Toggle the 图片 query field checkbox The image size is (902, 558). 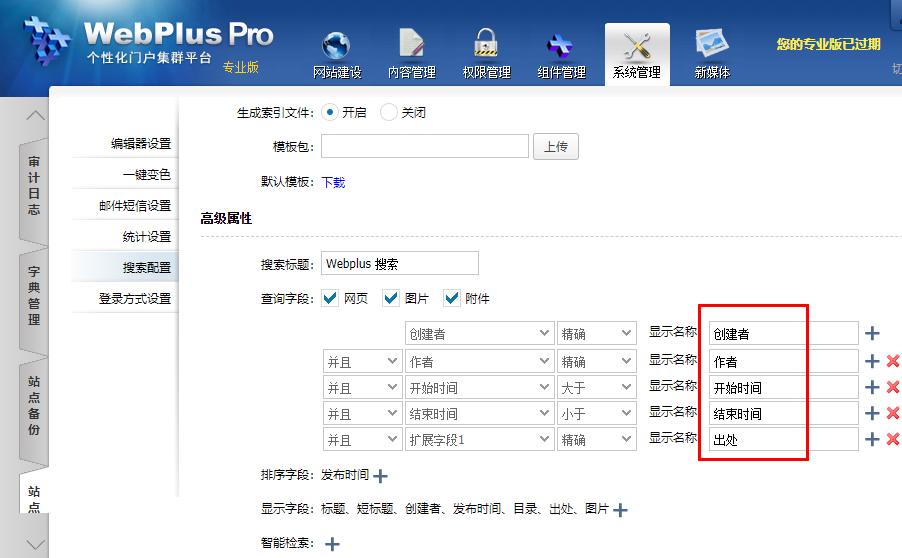coord(391,298)
